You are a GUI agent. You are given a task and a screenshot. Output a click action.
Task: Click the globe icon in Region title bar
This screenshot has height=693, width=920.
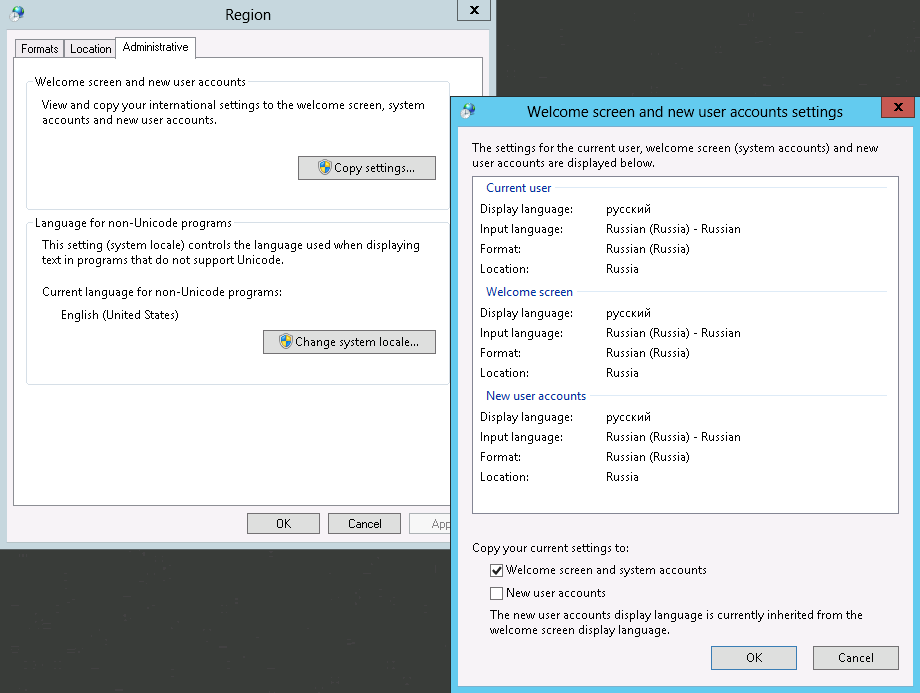17,14
